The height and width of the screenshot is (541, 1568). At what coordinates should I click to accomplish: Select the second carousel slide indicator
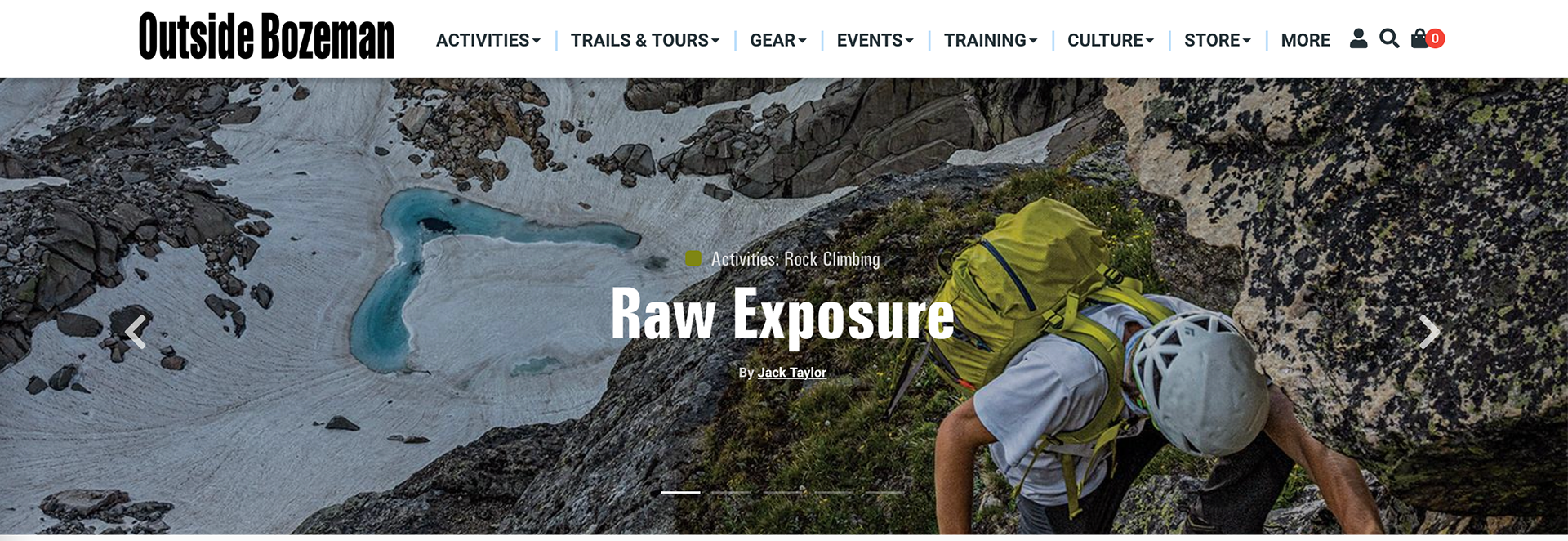[x=731, y=492]
